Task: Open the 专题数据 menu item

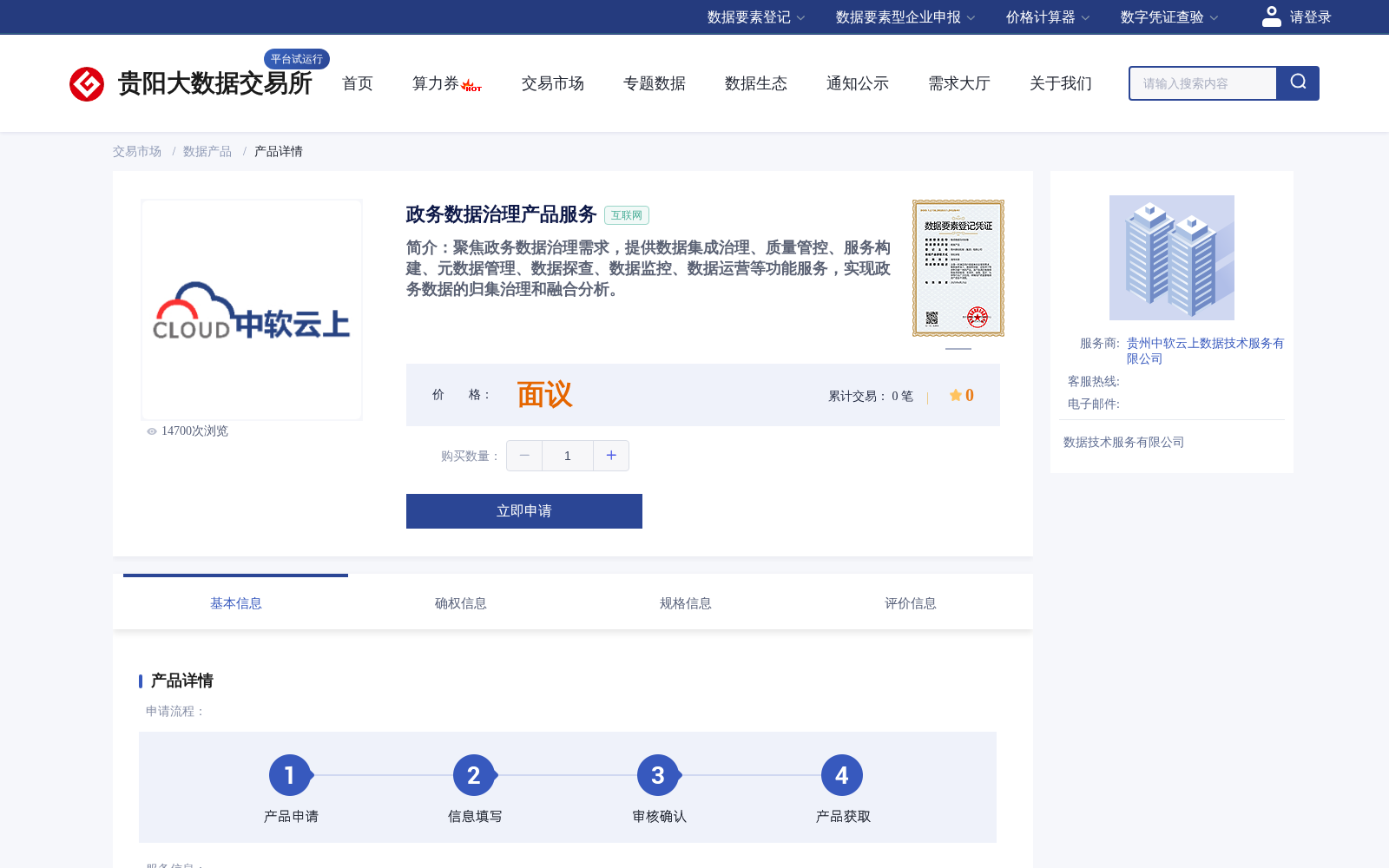Action: (x=655, y=83)
